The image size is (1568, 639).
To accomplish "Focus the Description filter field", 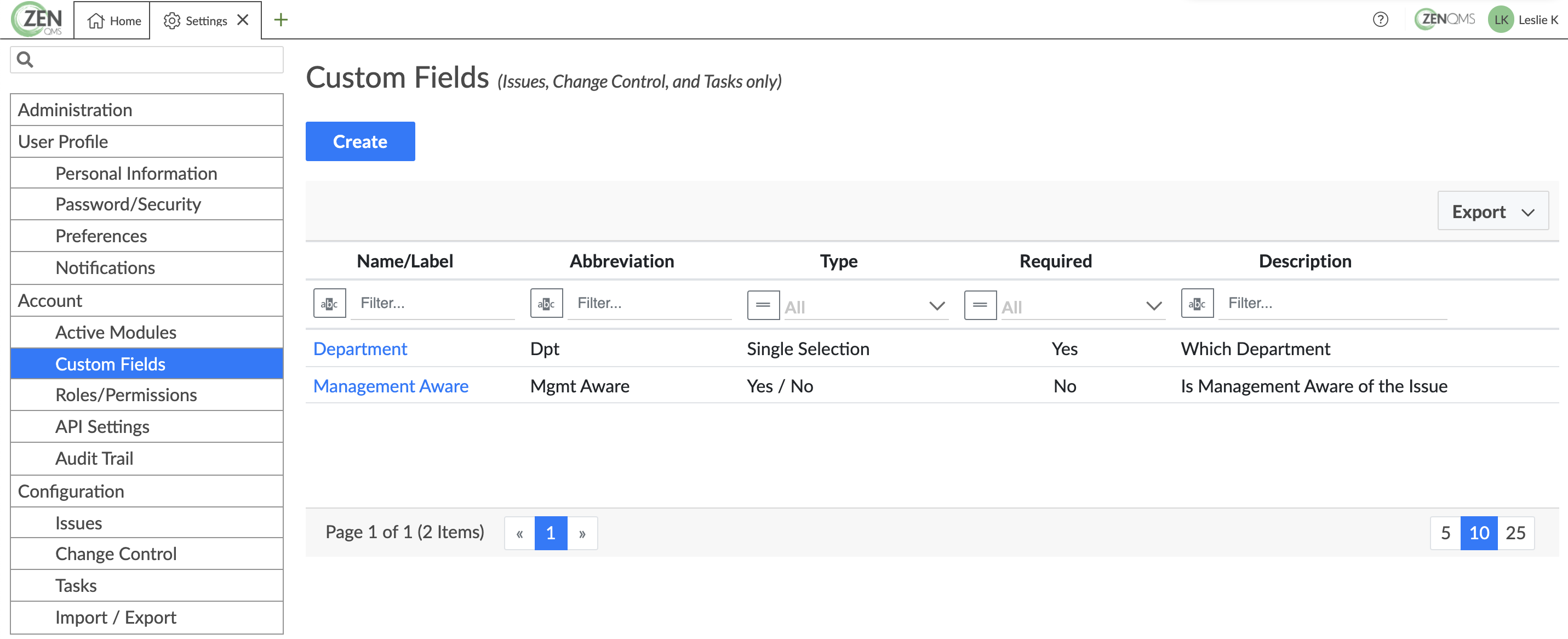I will point(1333,304).
